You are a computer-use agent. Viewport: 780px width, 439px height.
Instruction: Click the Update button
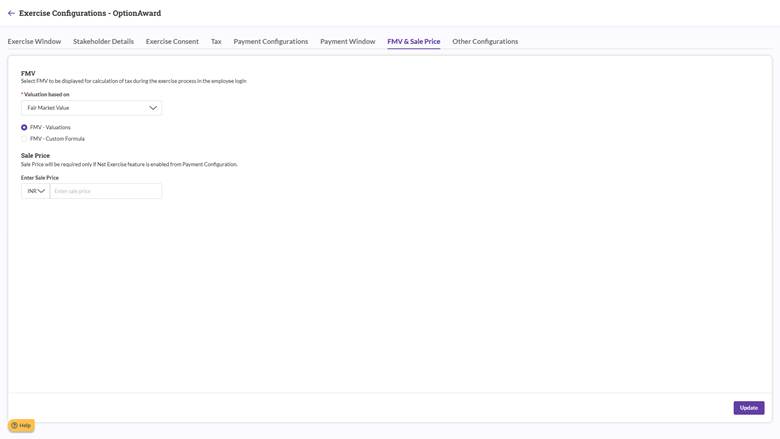click(x=749, y=408)
